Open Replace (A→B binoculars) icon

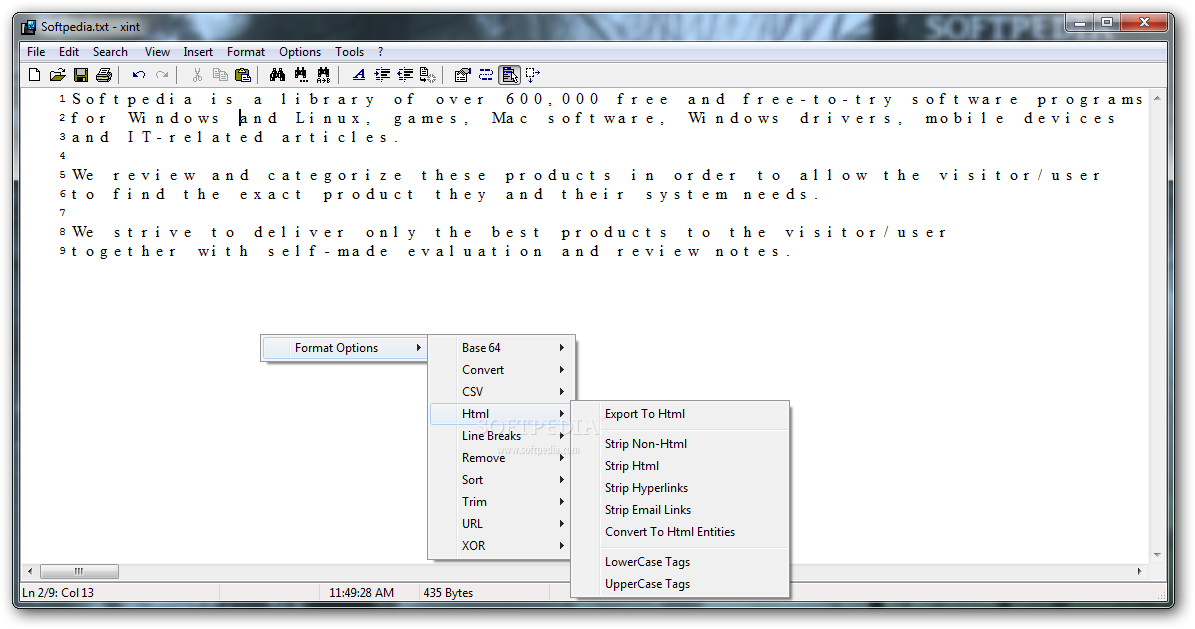click(324, 75)
